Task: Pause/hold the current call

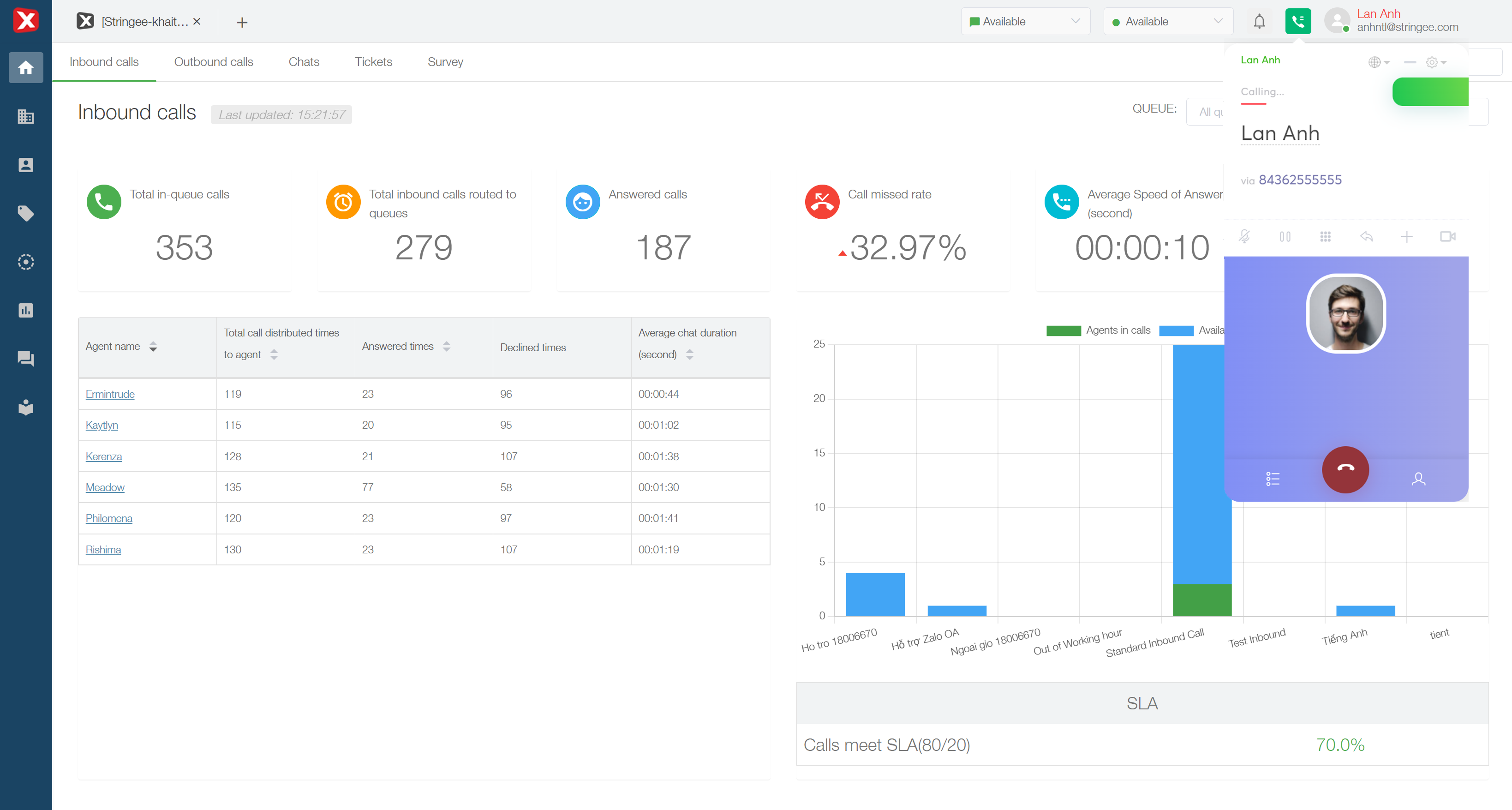Action: [x=1285, y=237]
